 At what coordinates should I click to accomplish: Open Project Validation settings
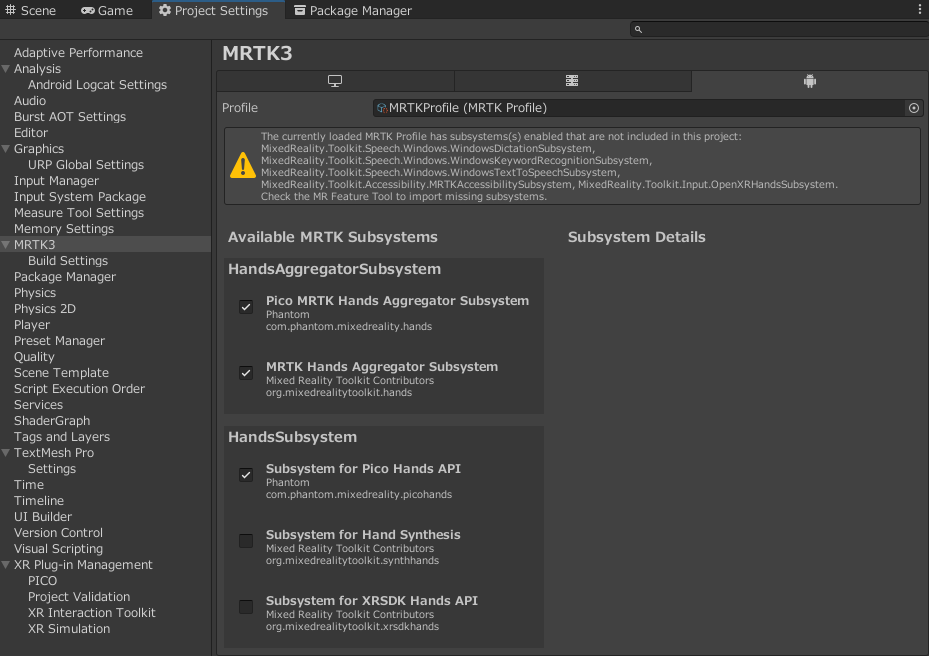coord(79,597)
